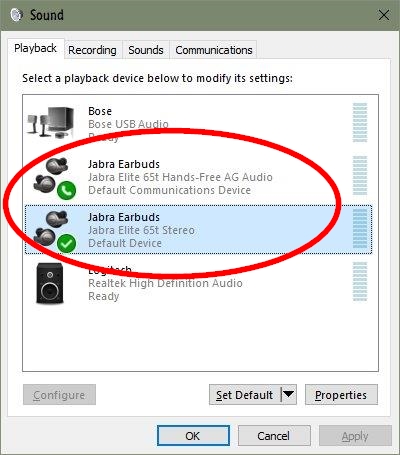Click the Set Default button
Viewport: 400px width, 455px height.
[x=245, y=395]
